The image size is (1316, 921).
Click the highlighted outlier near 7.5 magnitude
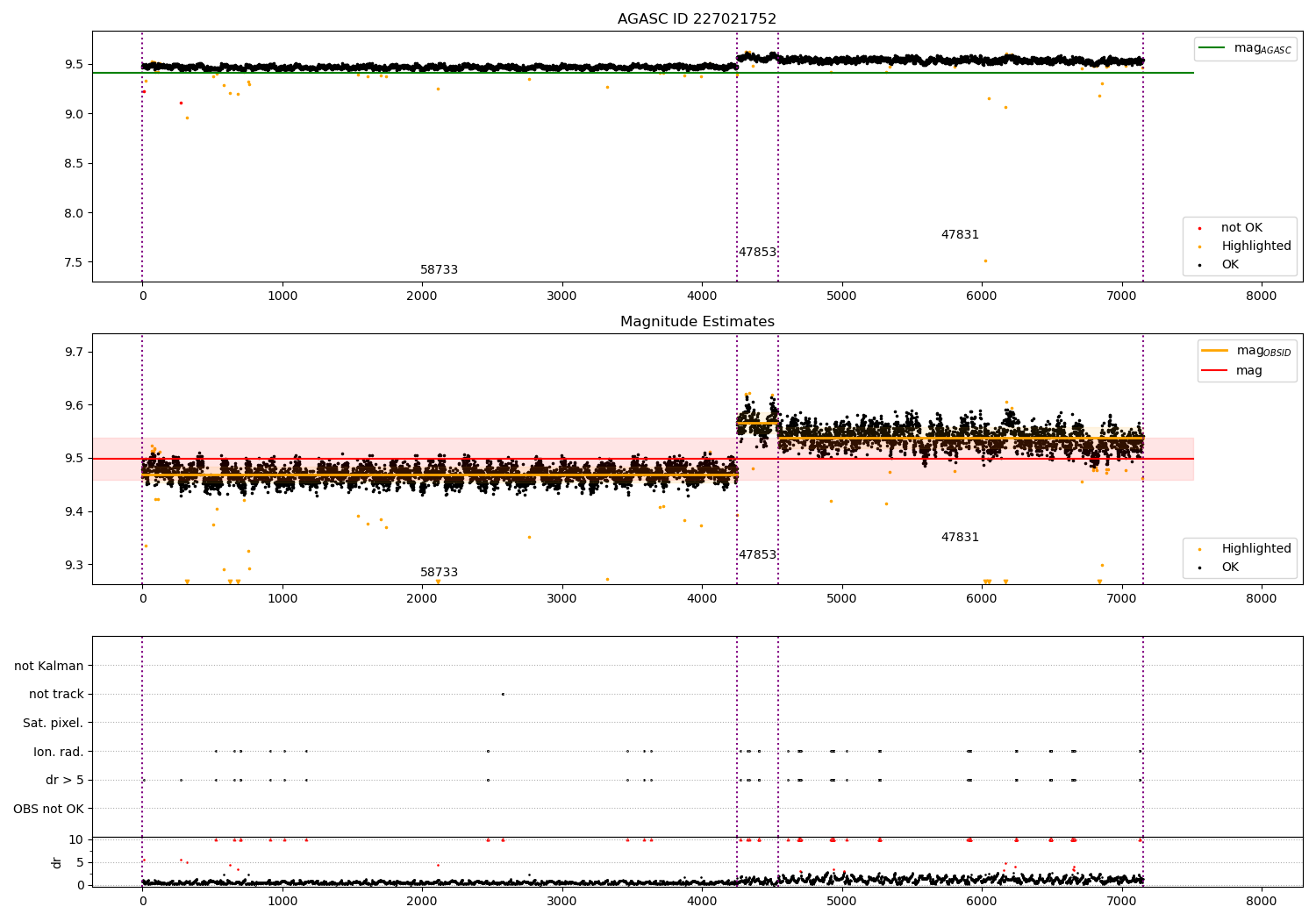pyautogui.click(x=985, y=261)
